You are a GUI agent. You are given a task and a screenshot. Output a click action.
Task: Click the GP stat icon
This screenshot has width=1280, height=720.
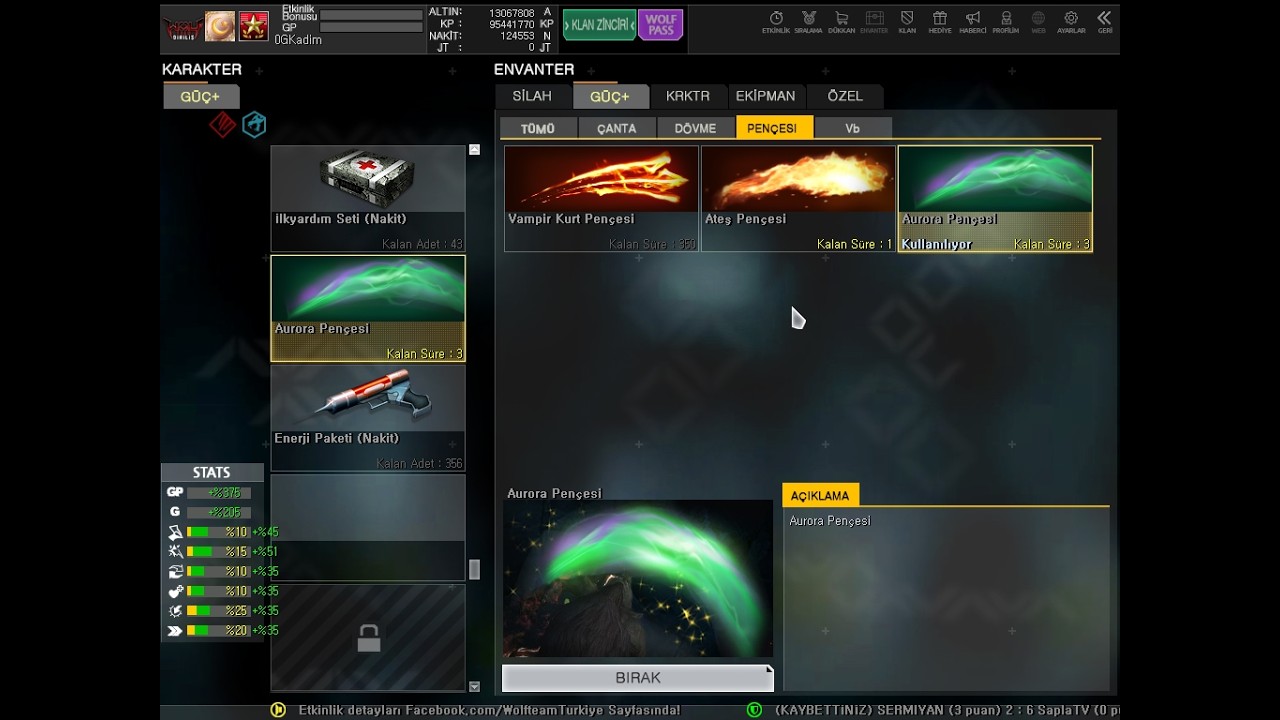[175, 492]
